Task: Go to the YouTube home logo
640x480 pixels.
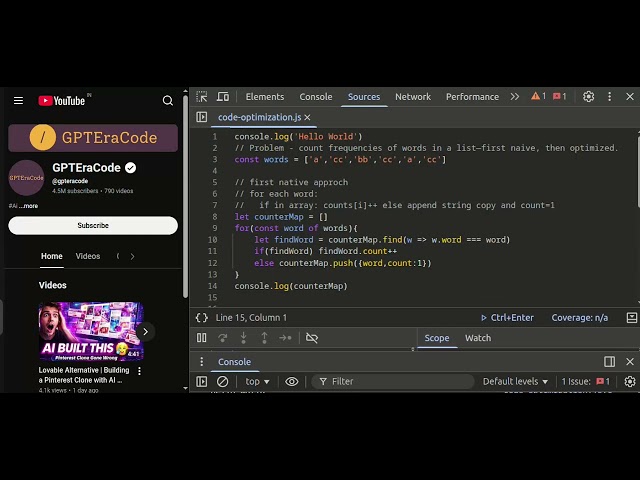Action: (x=62, y=100)
